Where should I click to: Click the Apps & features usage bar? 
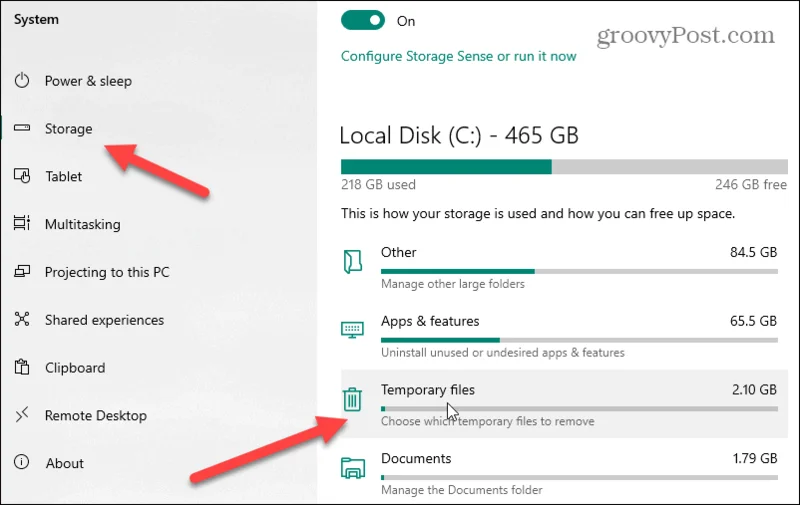(579, 340)
